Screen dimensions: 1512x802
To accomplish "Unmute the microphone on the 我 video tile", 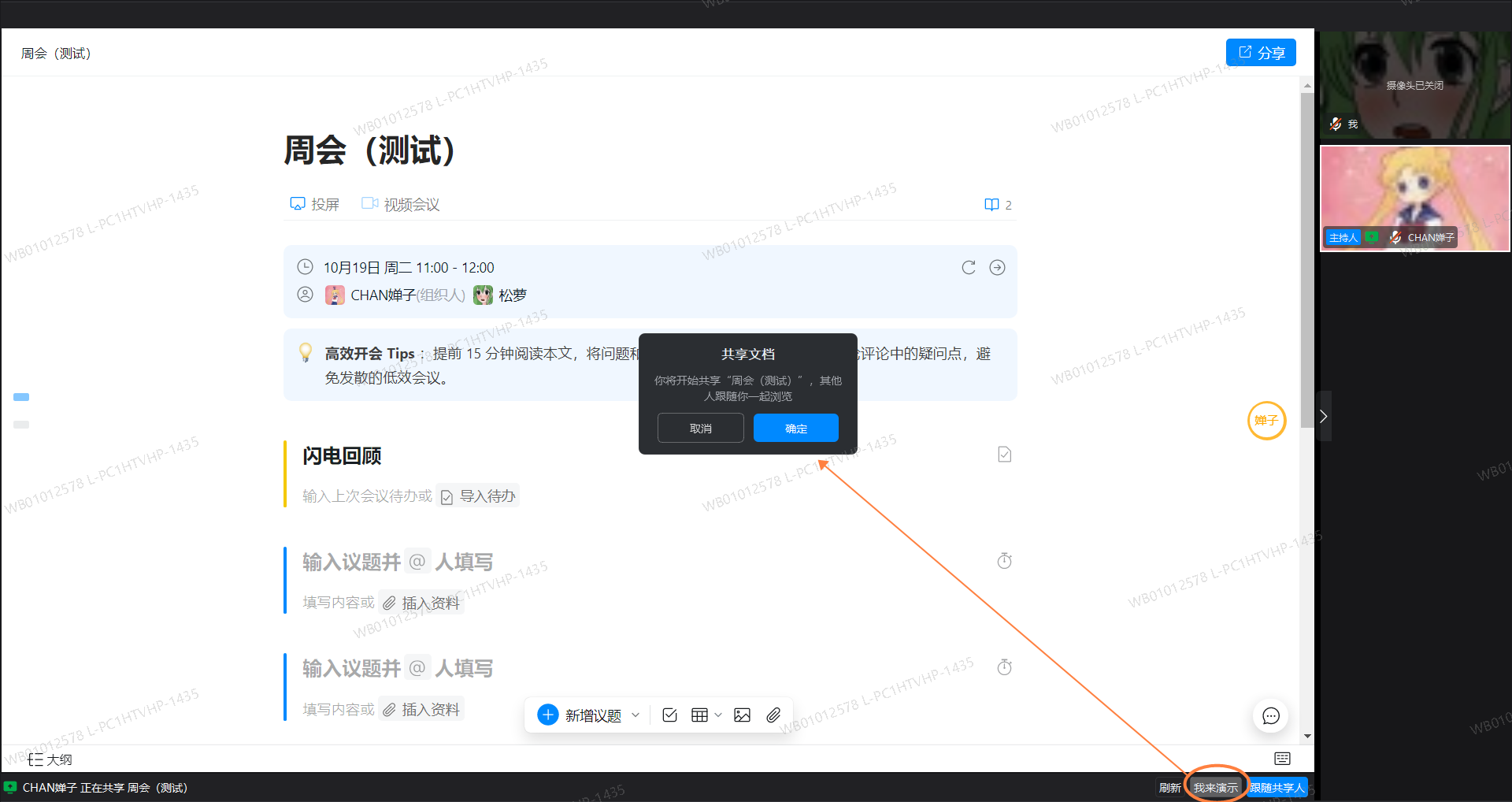I will [1335, 124].
